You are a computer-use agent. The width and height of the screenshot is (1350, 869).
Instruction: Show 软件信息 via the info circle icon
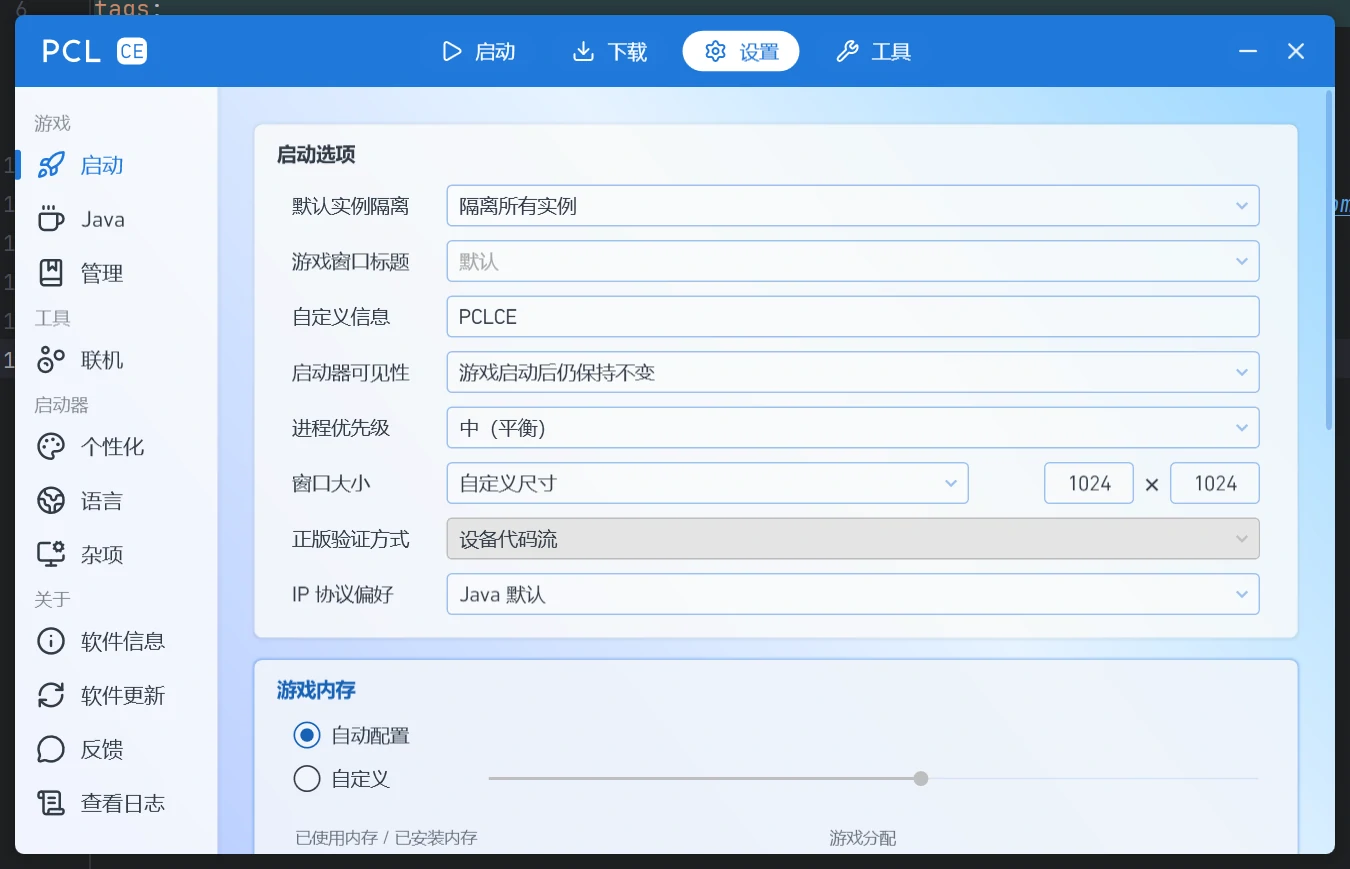coord(51,641)
